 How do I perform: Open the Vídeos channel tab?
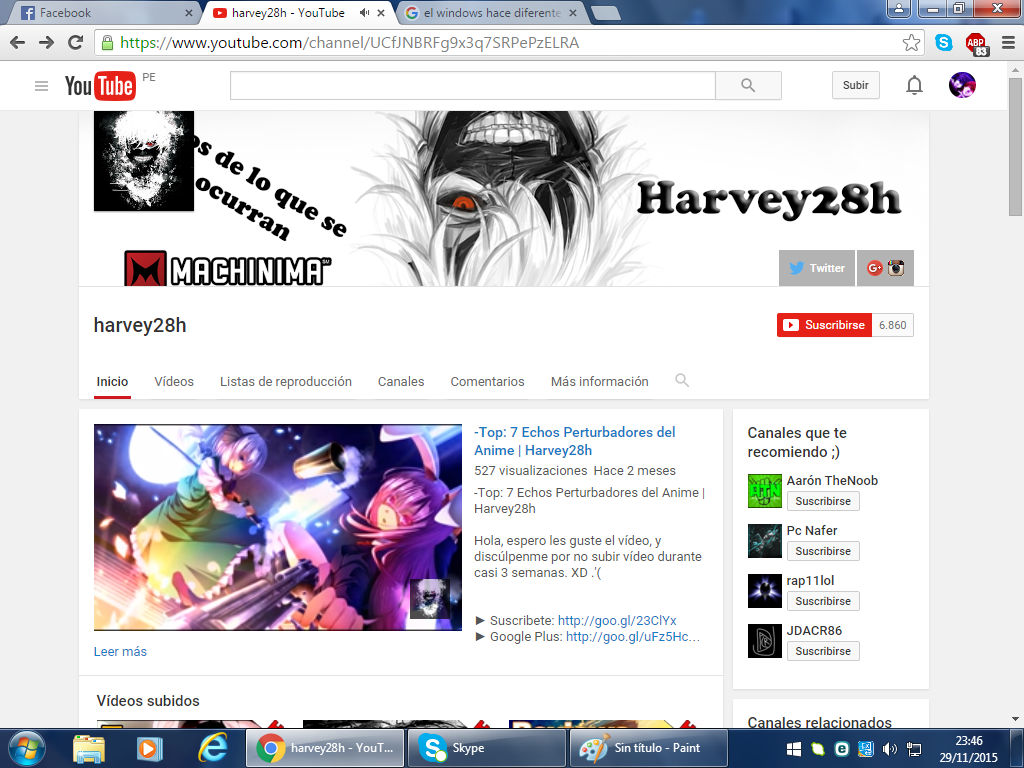point(174,381)
